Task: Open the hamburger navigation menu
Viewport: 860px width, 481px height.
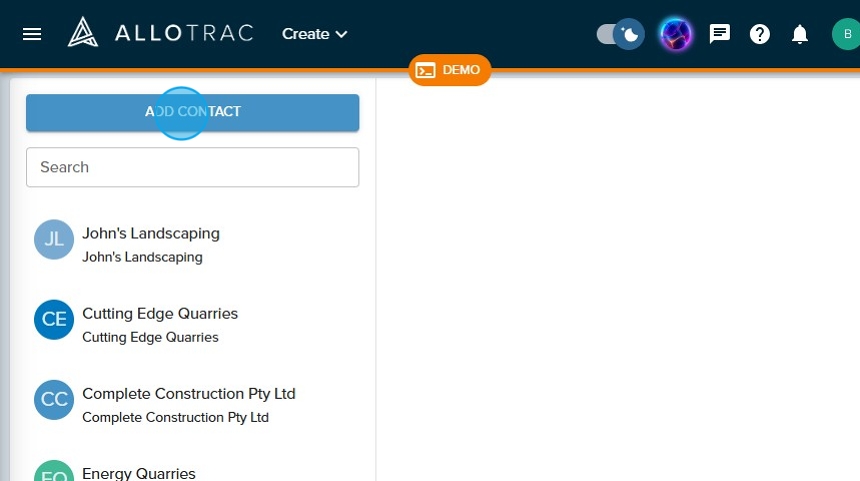Action: (x=32, y=34)
